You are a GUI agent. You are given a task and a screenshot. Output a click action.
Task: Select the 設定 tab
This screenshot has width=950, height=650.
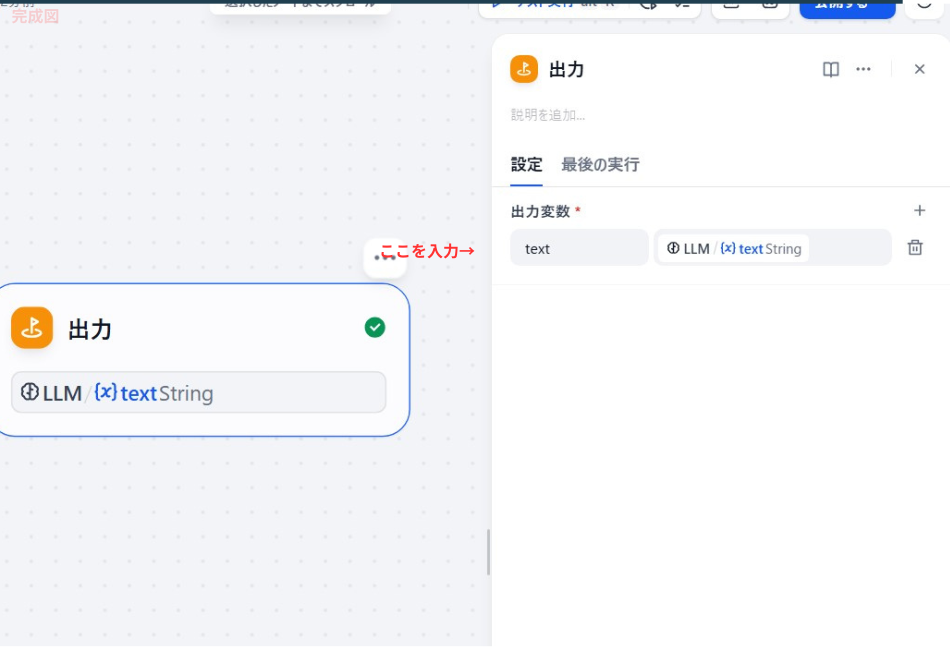526,164
